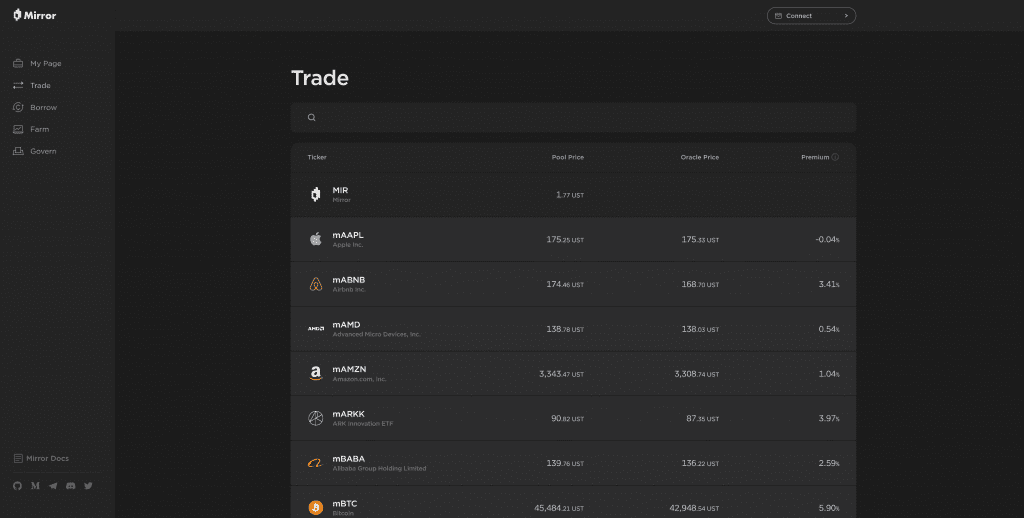Open GitHub icon in sidebar footer
Viewport: 1024px width, 518px height.
pos(18,486)
